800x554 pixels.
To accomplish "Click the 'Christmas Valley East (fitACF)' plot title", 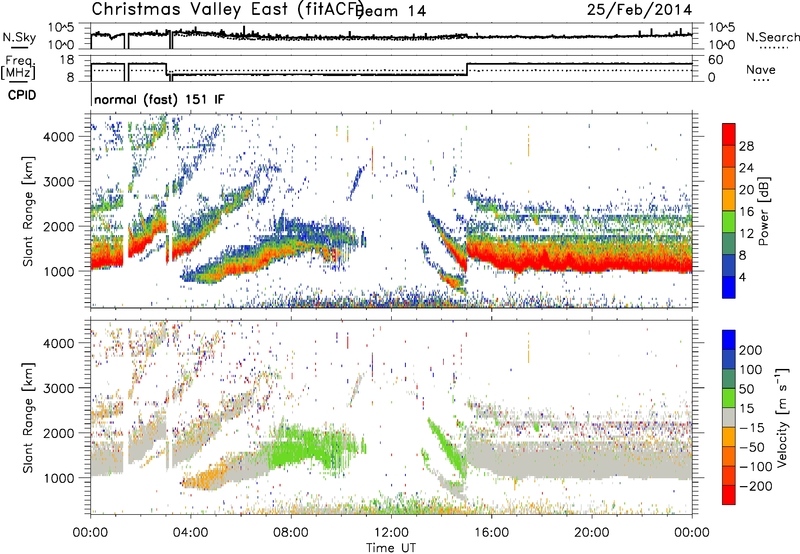I will [228, 9].
